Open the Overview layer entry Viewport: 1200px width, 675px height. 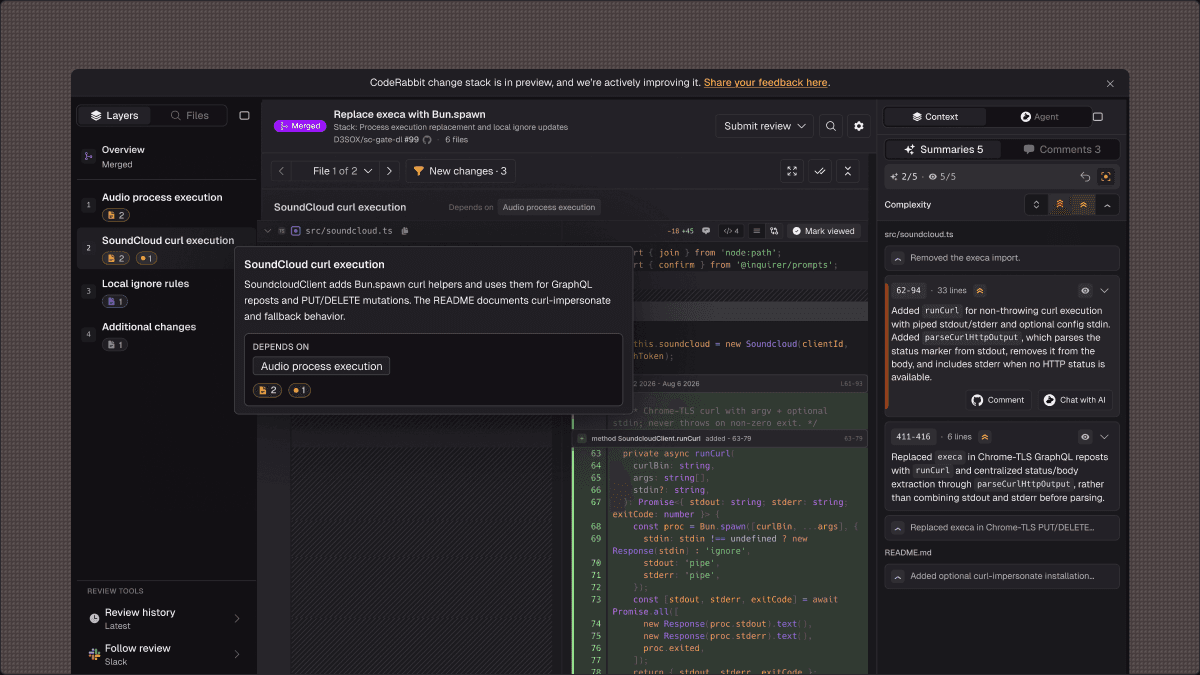coord(166,156)
